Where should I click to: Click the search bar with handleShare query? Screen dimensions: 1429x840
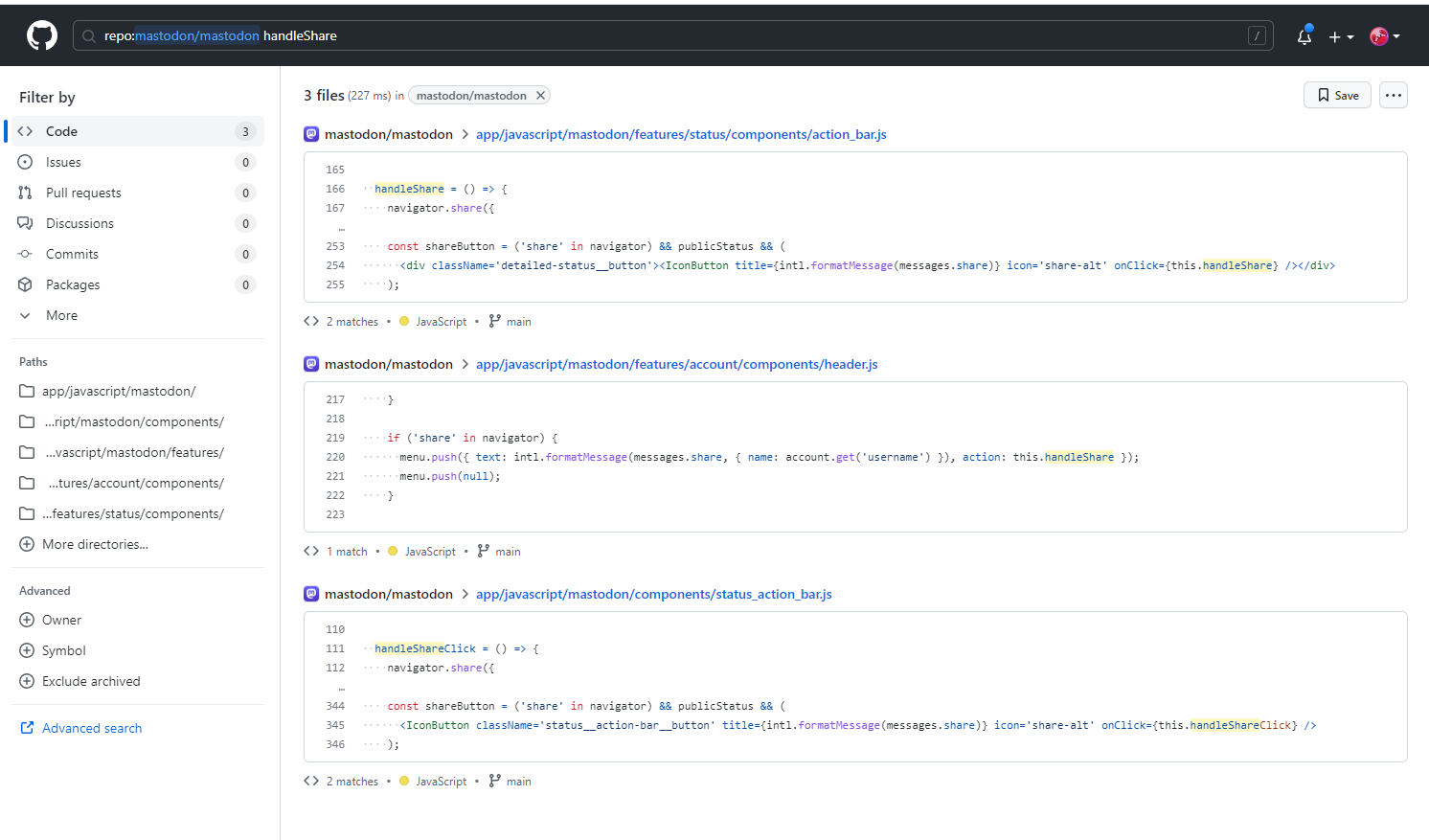673,35
